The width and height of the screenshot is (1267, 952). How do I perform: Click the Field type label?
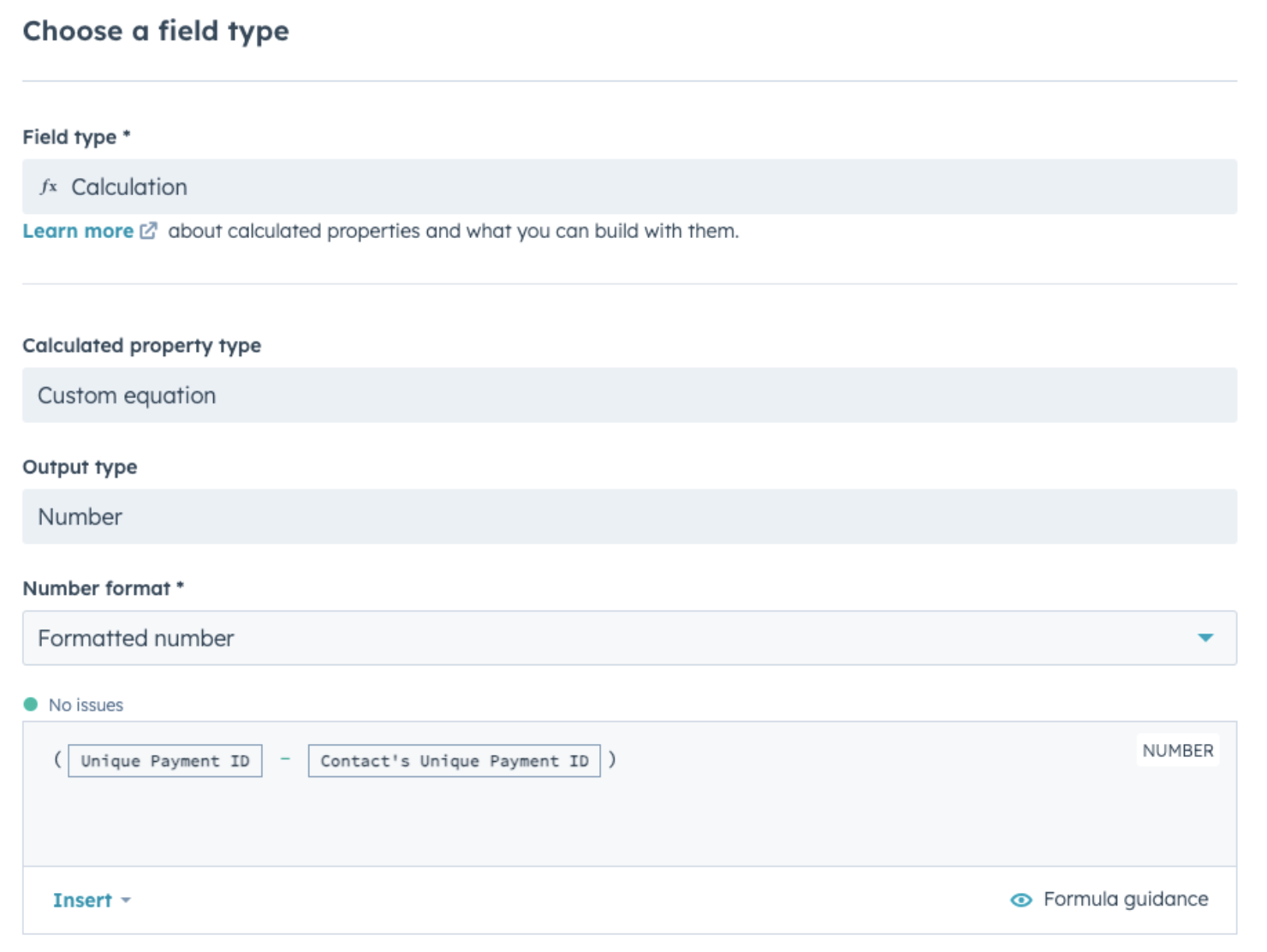76,137
